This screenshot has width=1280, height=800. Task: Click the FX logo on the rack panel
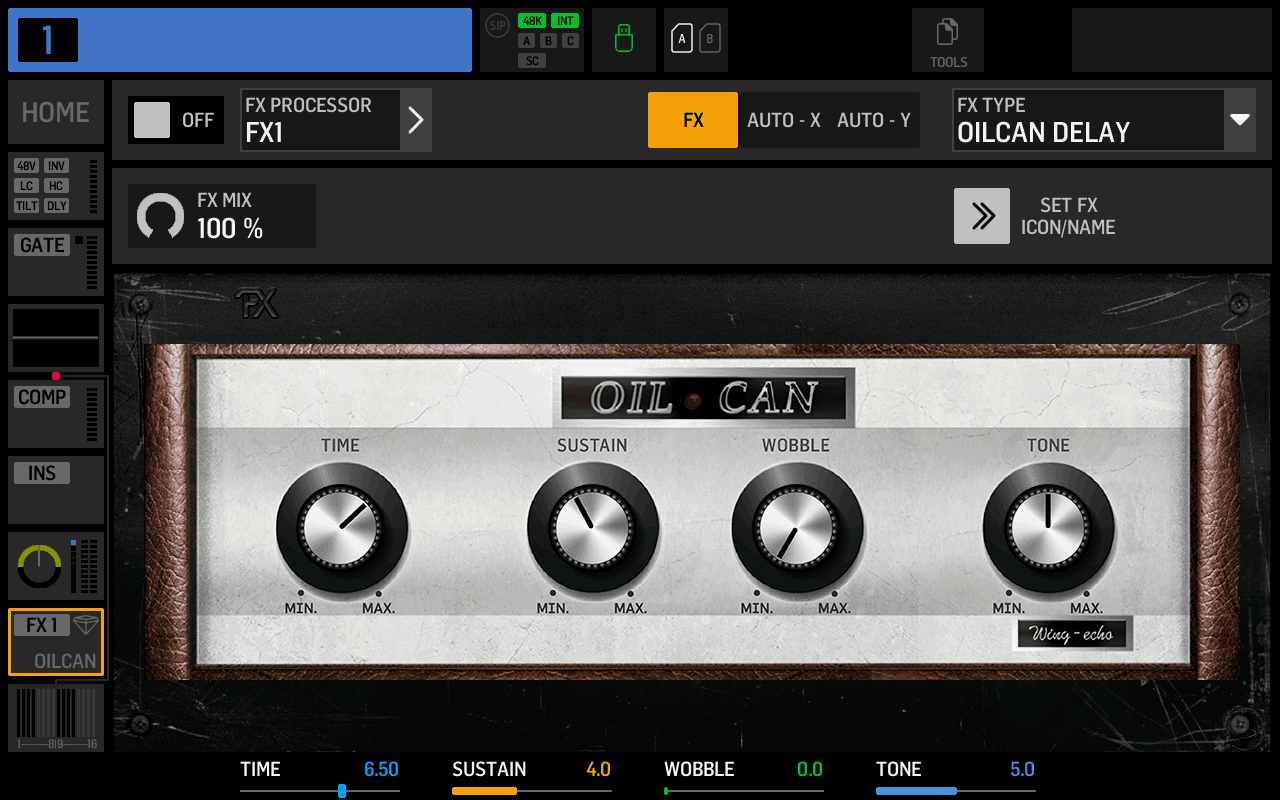click(x=257, y=303)
